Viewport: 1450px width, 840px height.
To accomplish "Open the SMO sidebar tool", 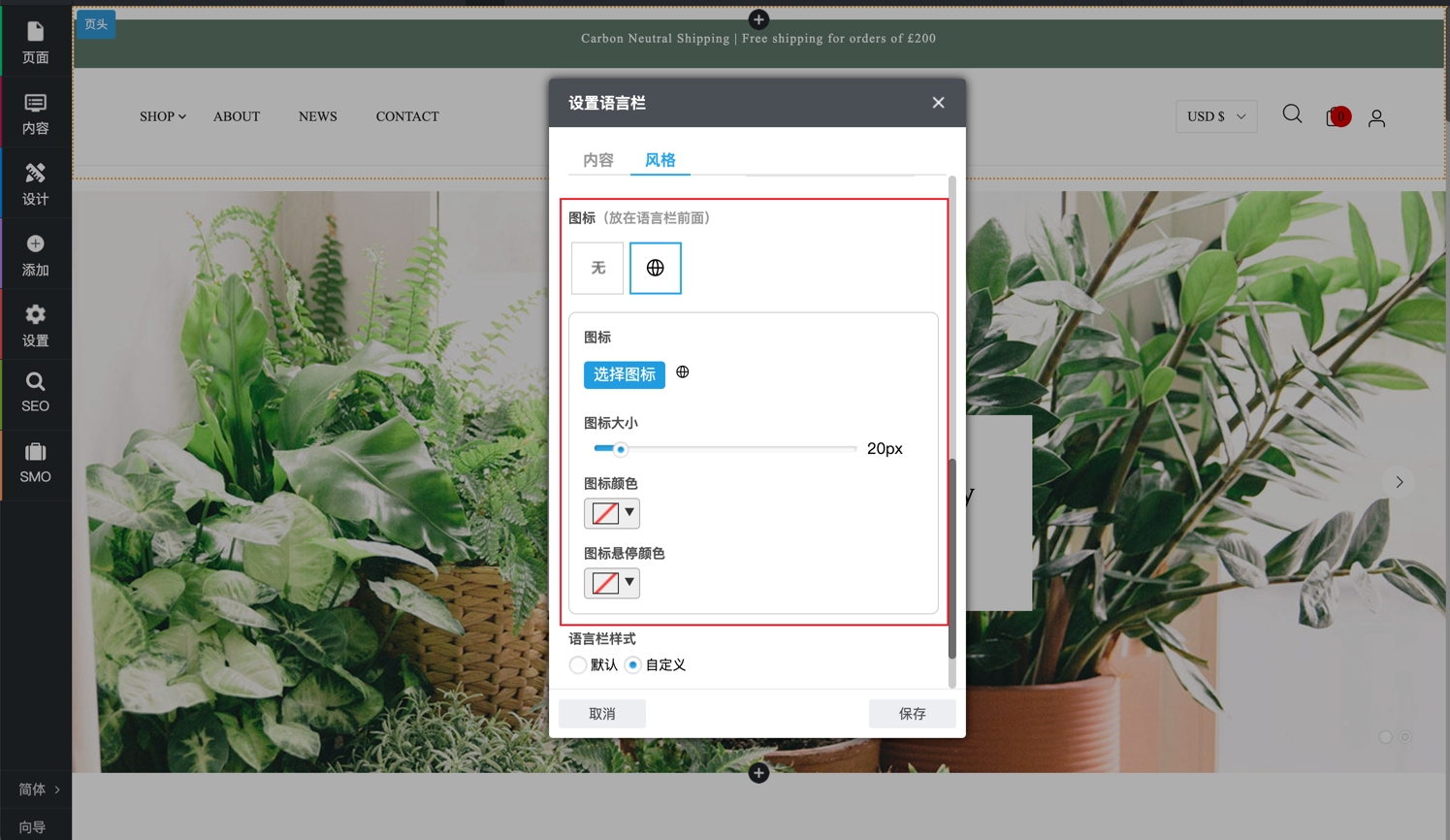I will click(x=36, y=464).
